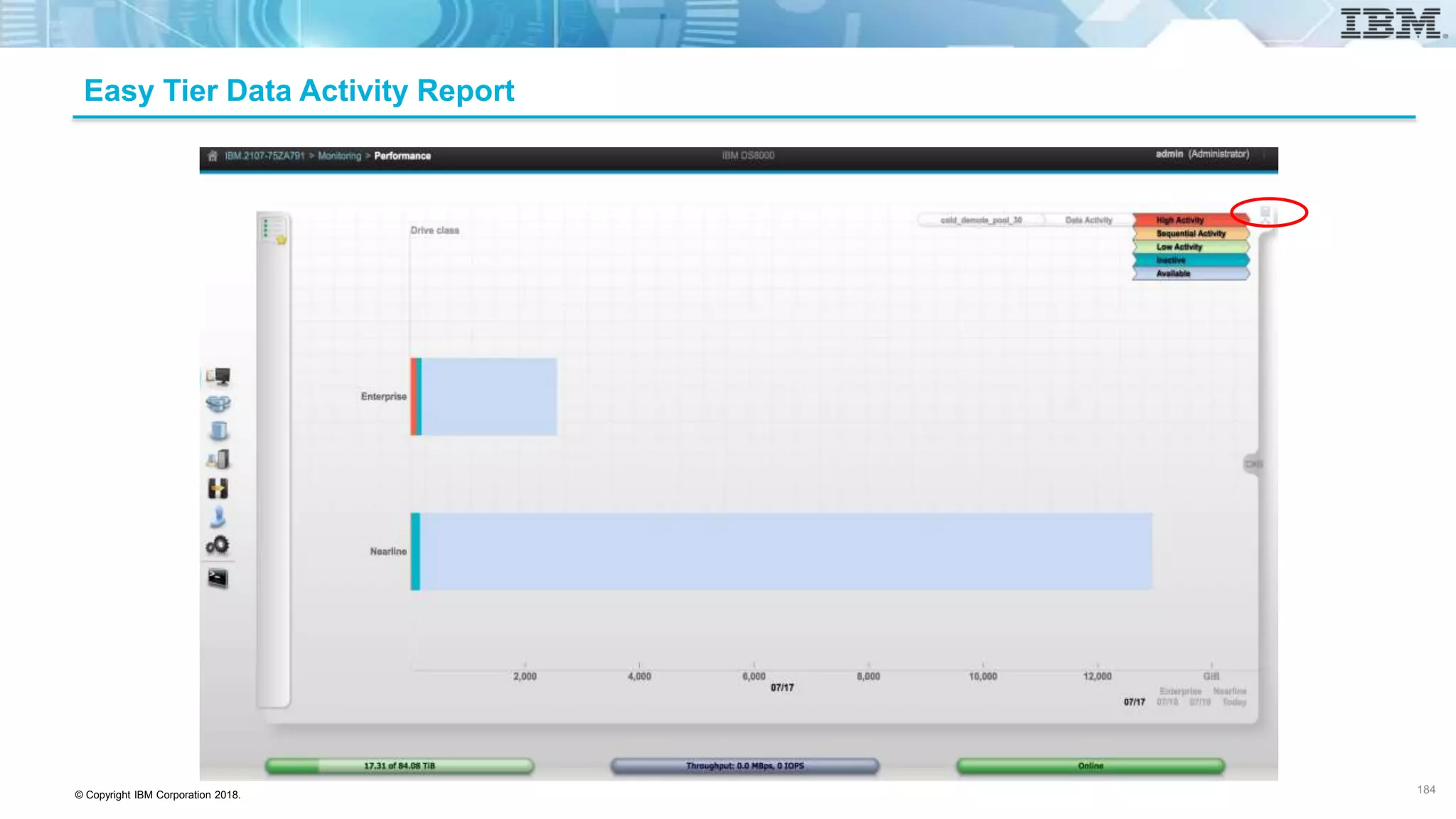Click the Drive class axis title
The image size is (1456, 819).
coord(434,230)
